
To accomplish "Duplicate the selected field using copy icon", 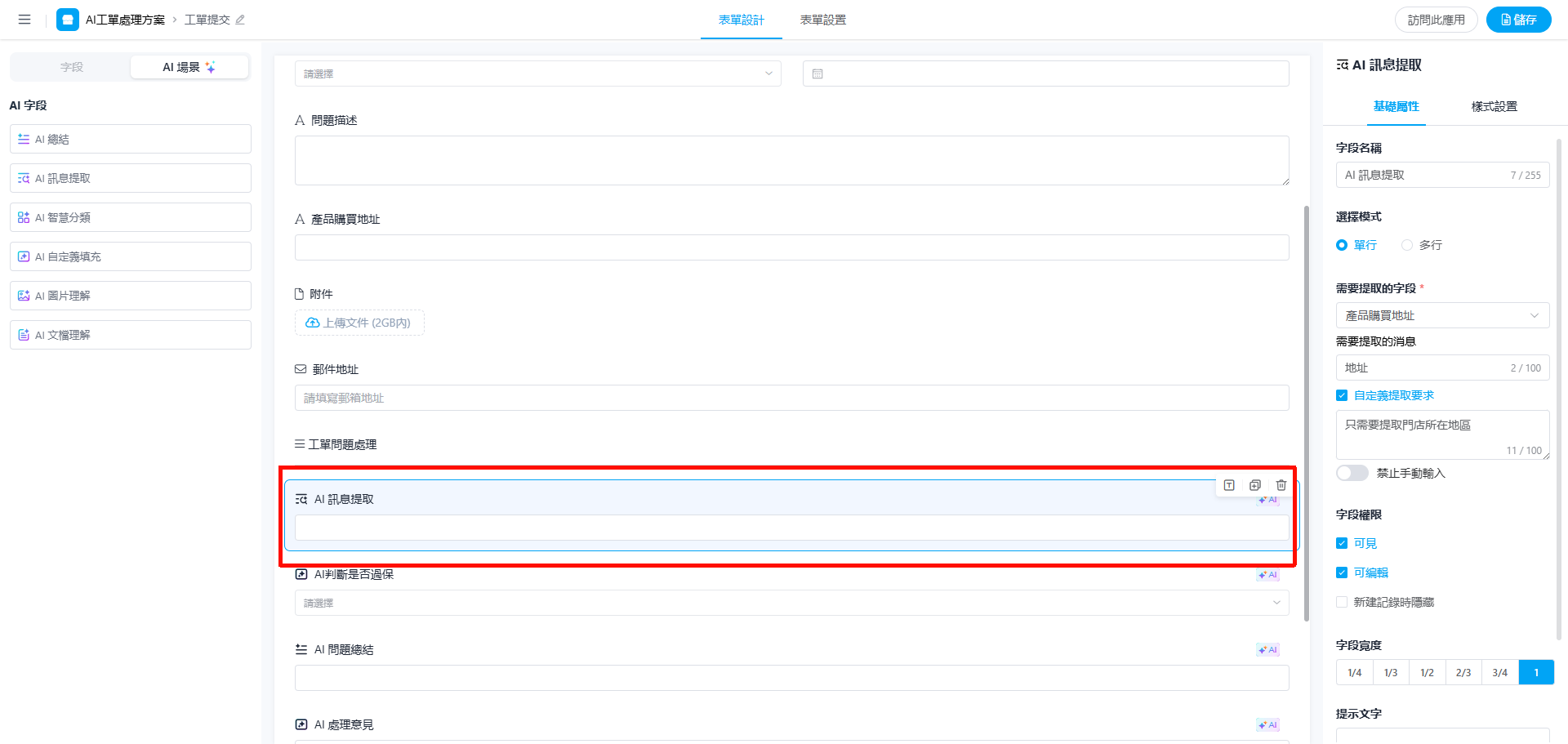I will point(1255,485).
